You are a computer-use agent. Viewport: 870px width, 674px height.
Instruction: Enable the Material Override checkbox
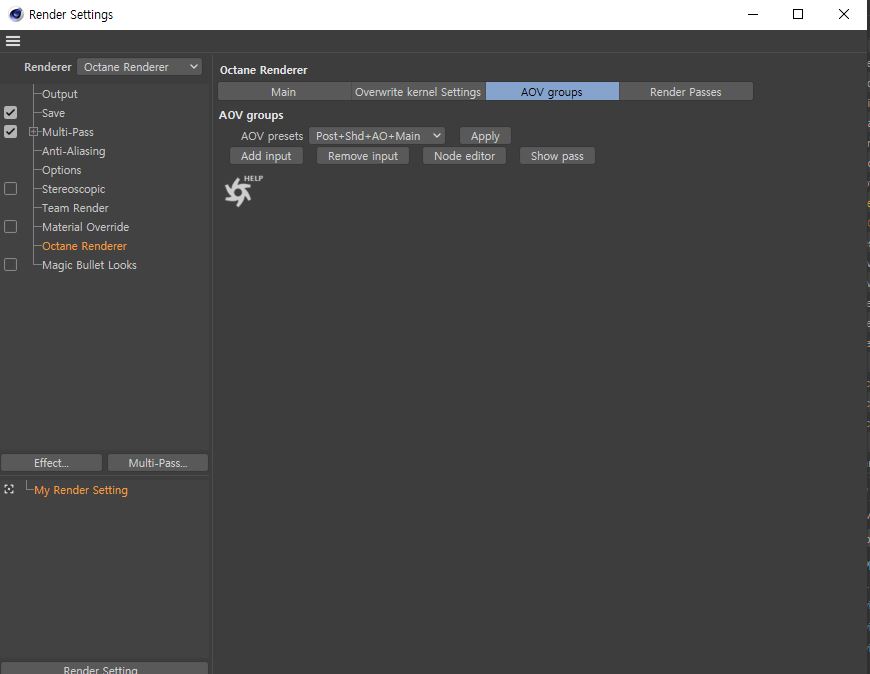(x=11, y=227)
